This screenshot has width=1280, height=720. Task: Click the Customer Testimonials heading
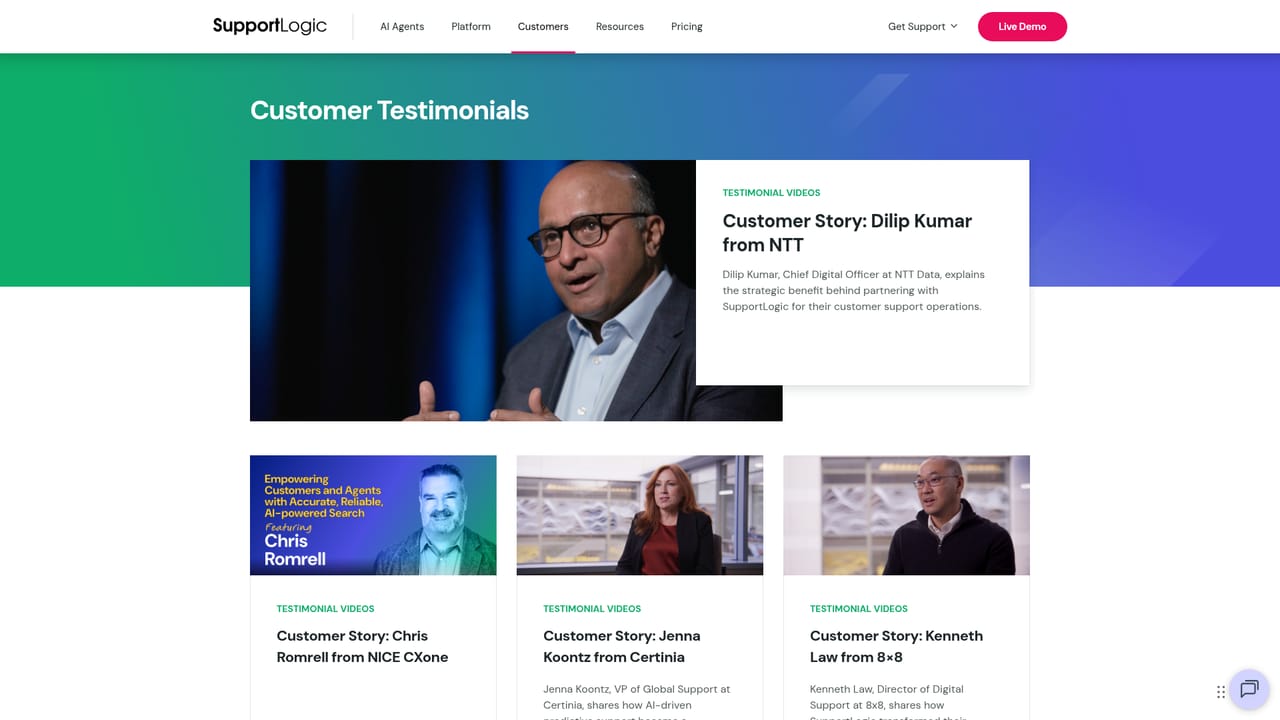(x=389, y=110)
